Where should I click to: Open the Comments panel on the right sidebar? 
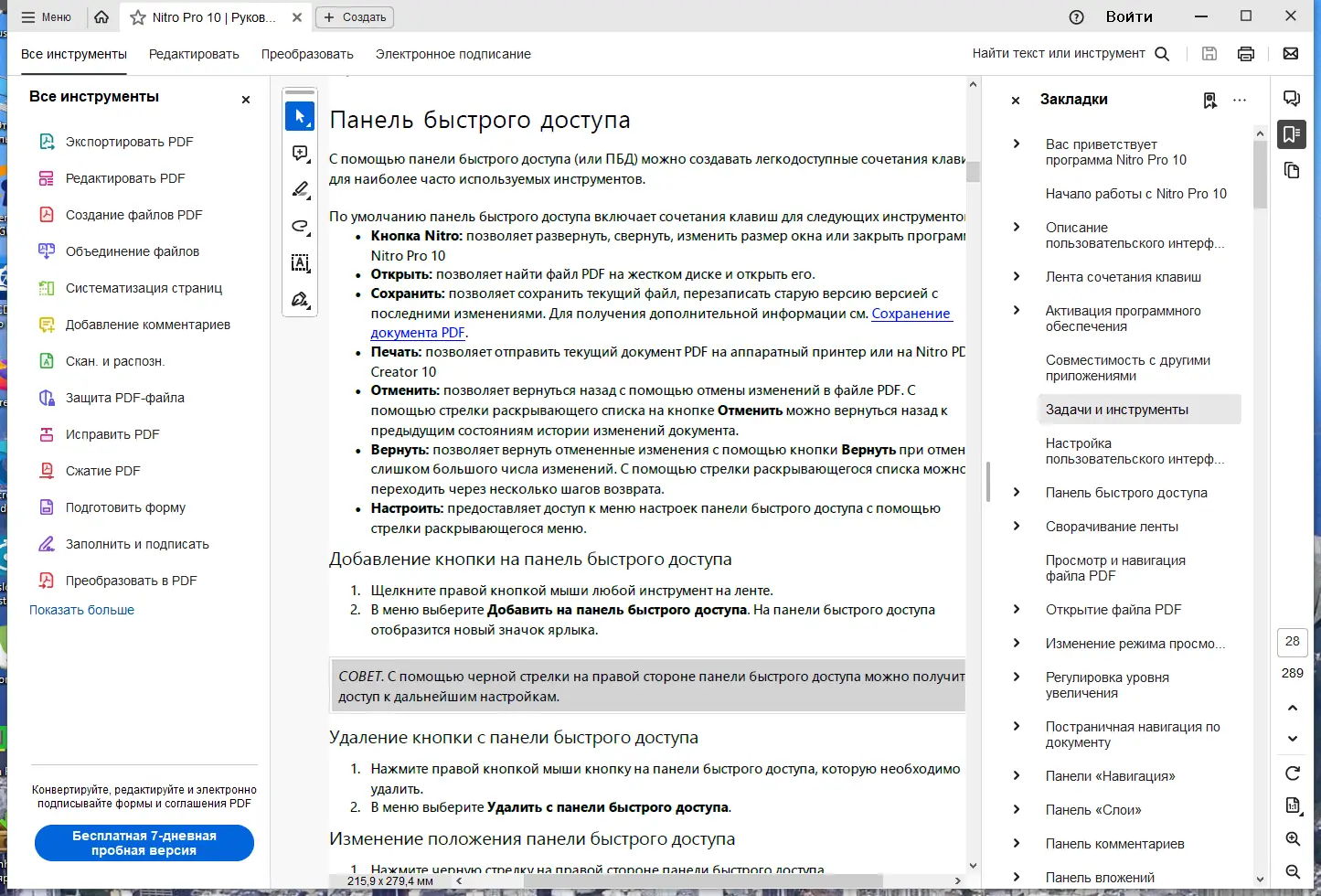1291,97
